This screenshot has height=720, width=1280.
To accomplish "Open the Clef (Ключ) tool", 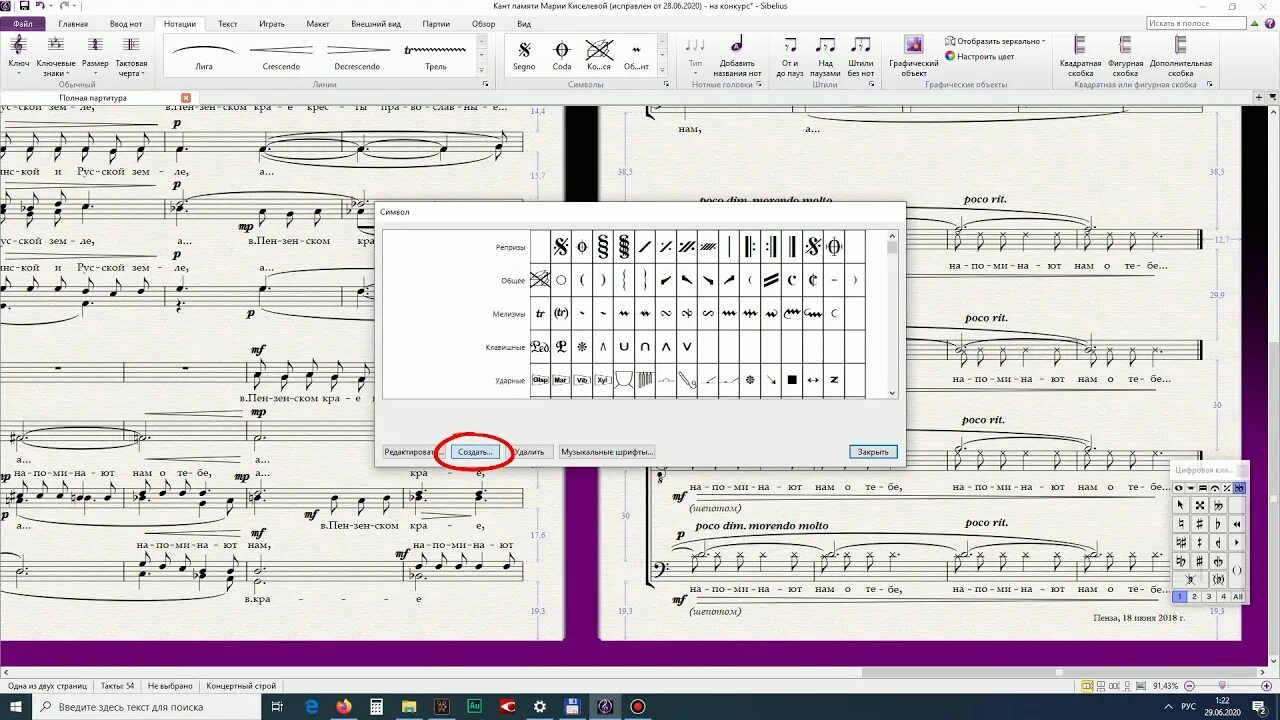I will tap(18, 56).
